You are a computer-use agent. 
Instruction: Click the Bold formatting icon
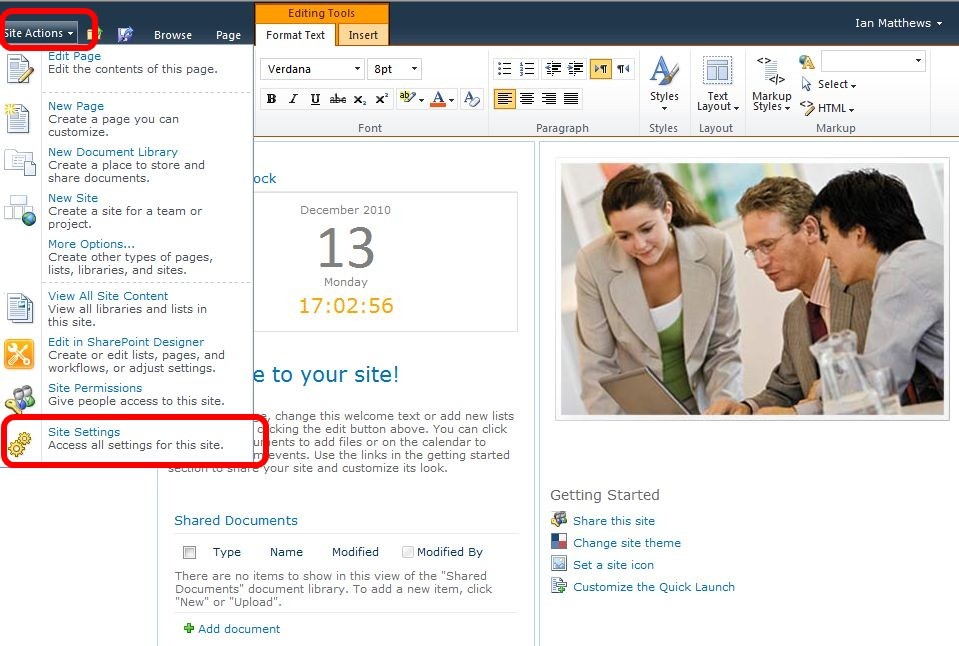point(271,99)
